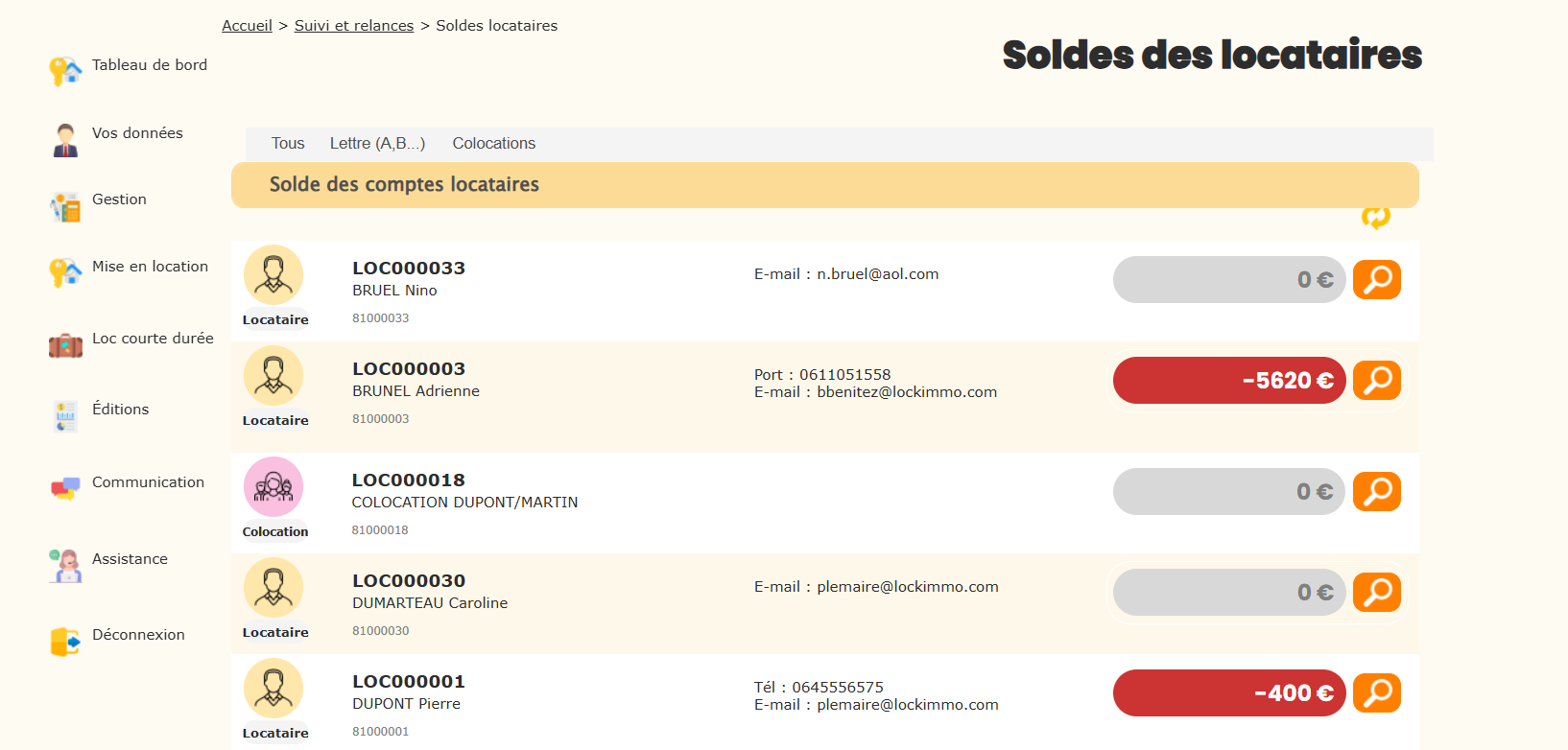1568x750 pixels.
Task: Switch to Lettre (A,B...) filter
Action: (377, 144)
